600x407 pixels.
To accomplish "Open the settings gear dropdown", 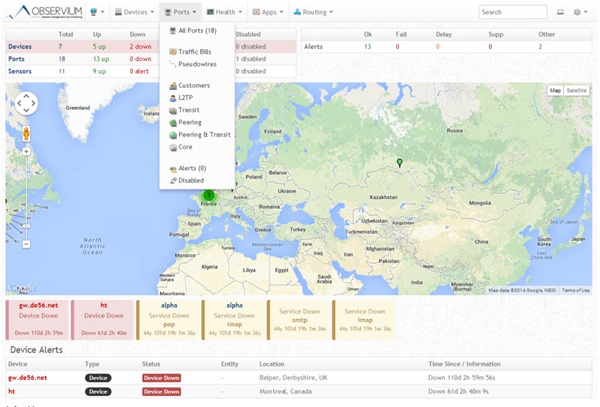I will pyautogui.click(x=580, y=12).
